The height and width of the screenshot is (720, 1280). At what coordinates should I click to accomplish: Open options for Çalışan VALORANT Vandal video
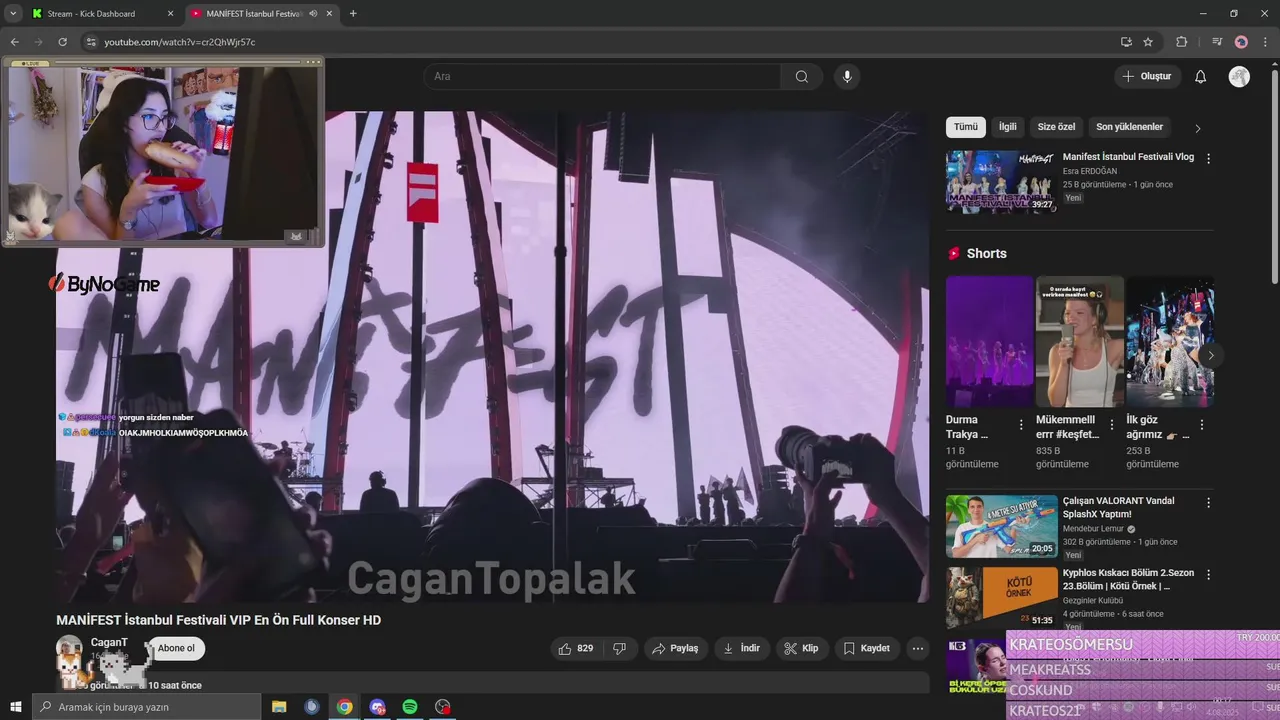1208,502
